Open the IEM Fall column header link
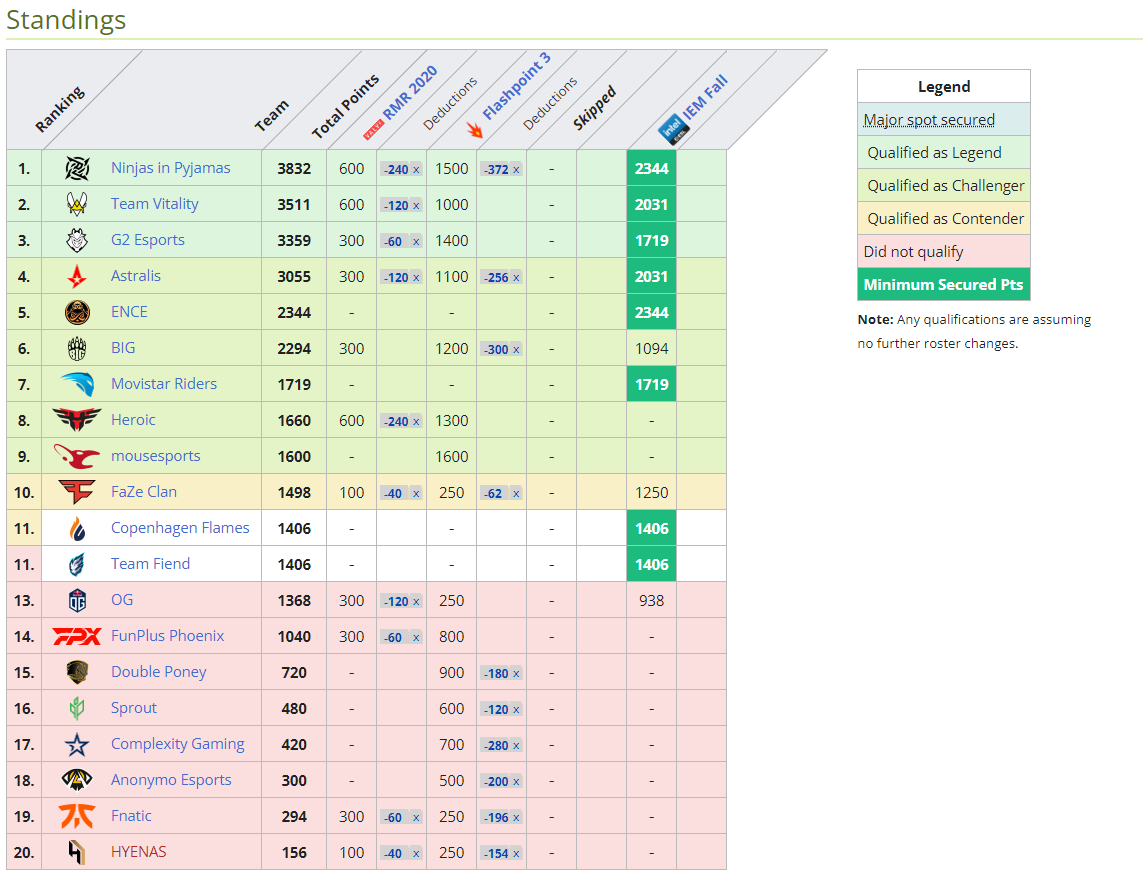Viewport: 1143px width, 885px height. (x=705, y=97)
